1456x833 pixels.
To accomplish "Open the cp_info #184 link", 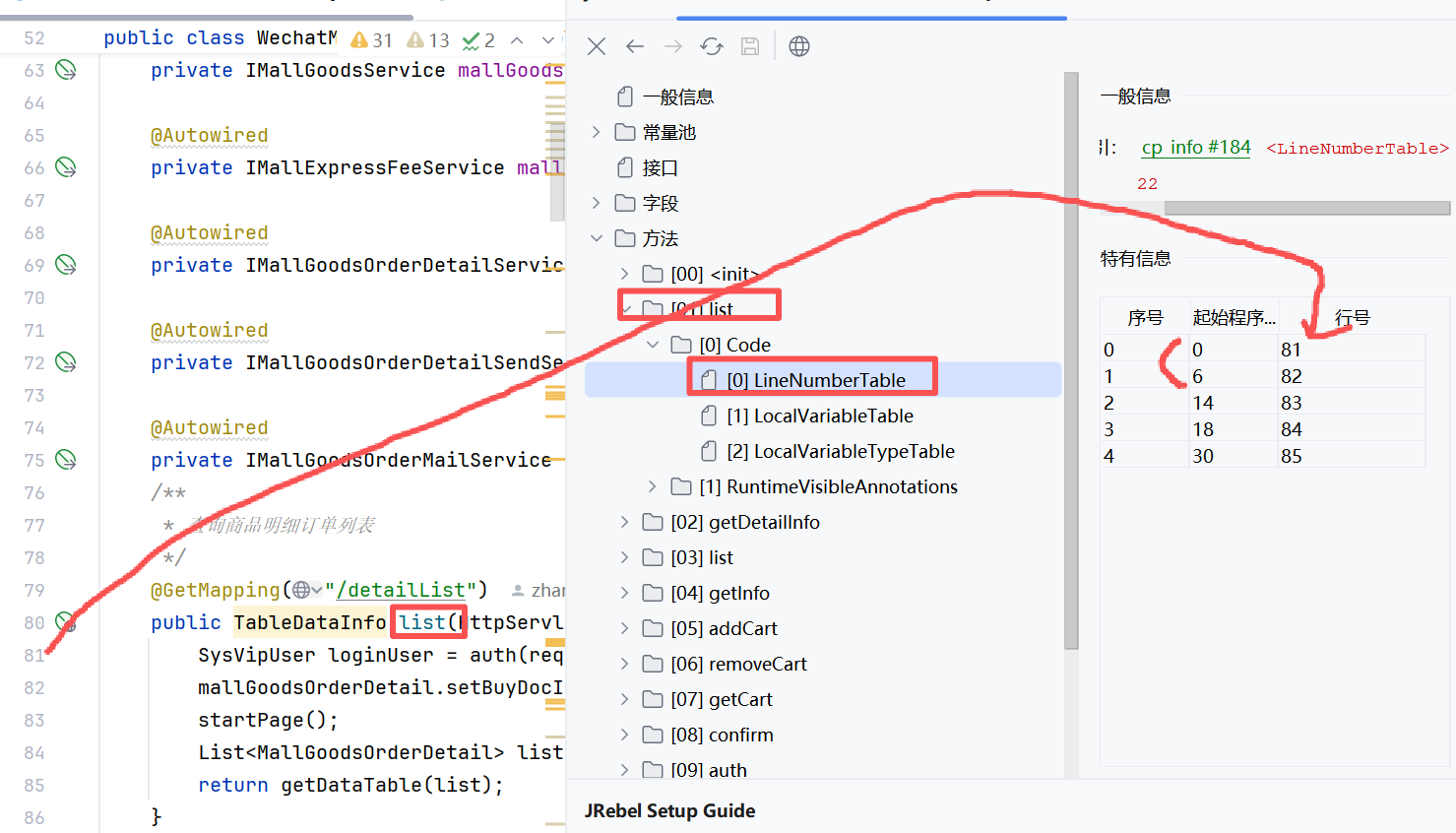I will (x=1195, y=148).
